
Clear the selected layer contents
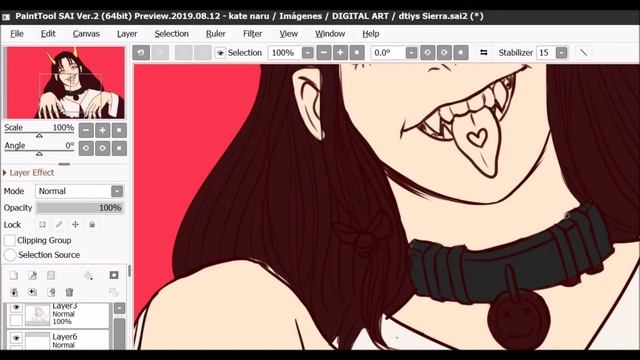click(x=51, y=292)
